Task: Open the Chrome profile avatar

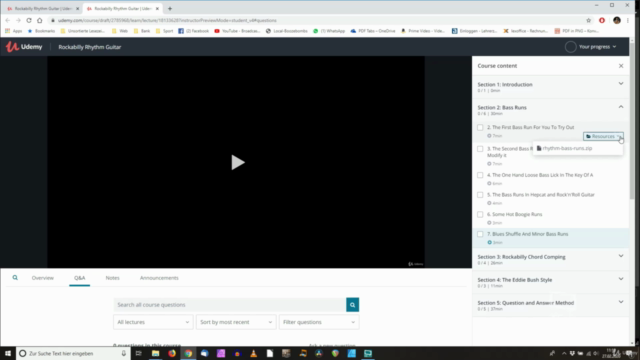Action: pos(617,20)
